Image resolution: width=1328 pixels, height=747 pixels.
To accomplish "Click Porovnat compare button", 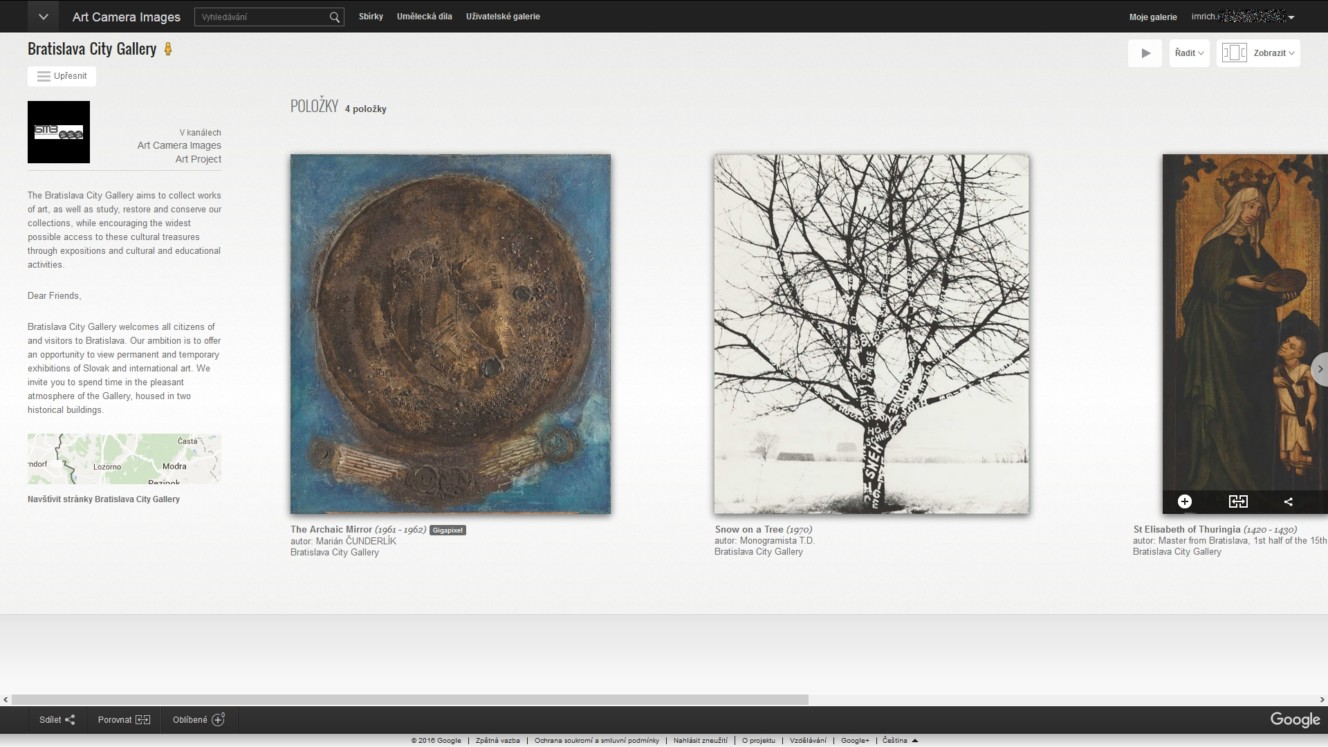I will click(124, 720).
